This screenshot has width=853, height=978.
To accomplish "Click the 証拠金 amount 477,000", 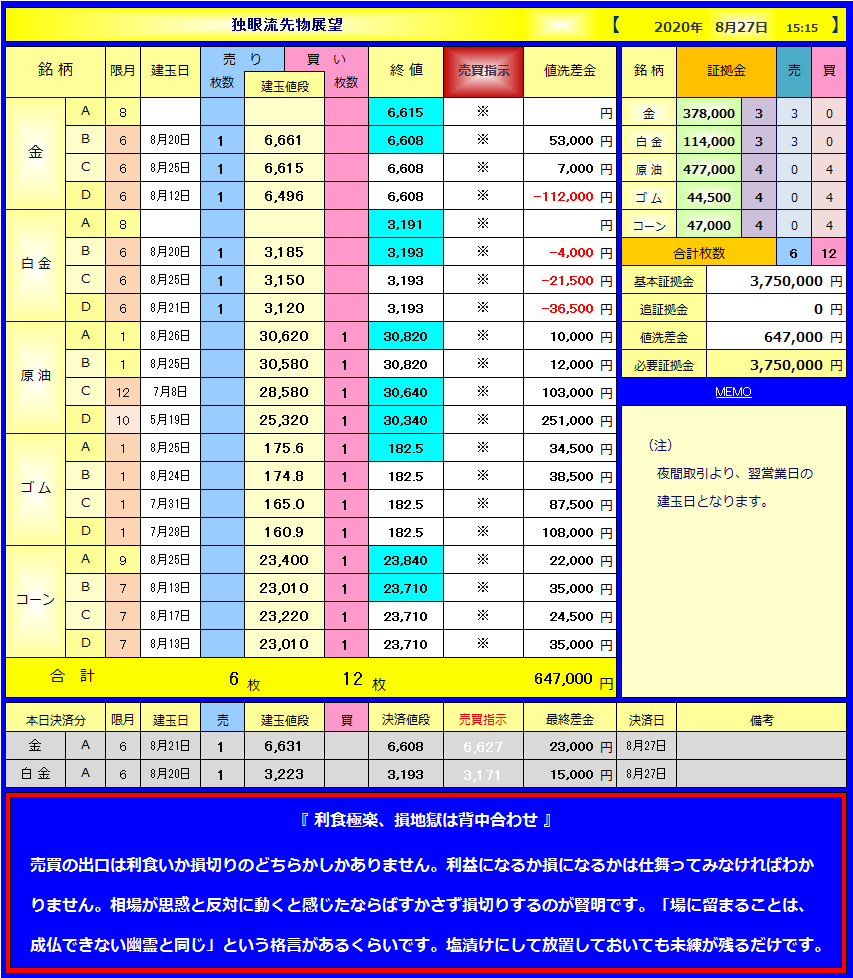I will pos(709,170).
